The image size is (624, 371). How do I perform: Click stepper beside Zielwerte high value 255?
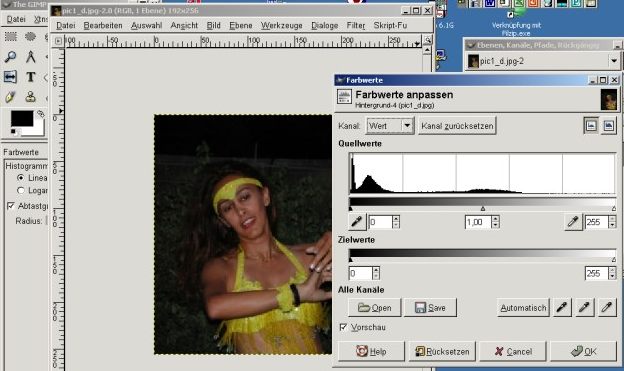612,273
